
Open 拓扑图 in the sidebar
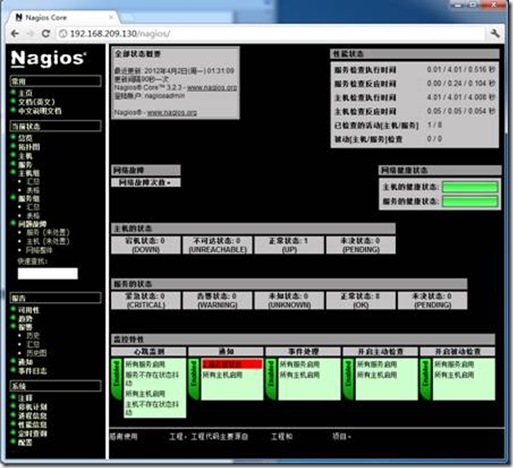coord(29,147)
